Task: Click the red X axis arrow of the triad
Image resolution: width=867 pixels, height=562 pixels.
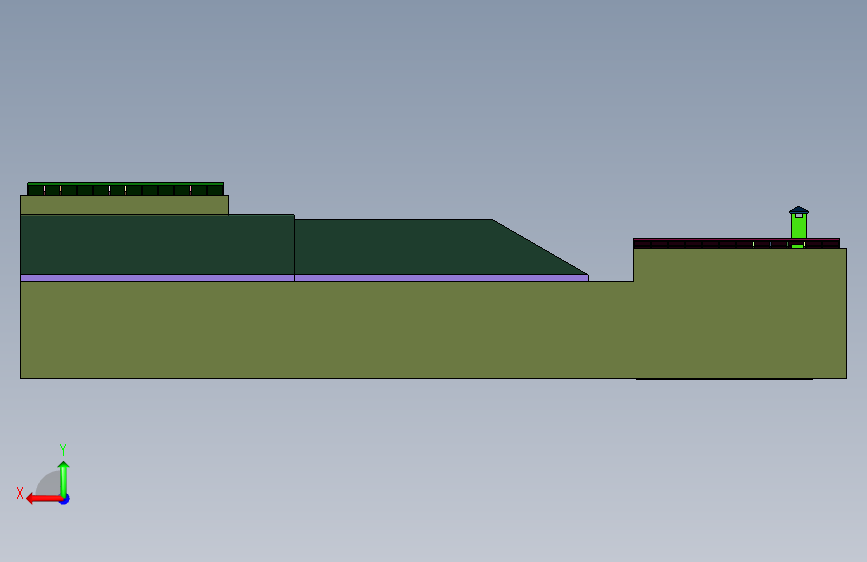Action: 43,499
